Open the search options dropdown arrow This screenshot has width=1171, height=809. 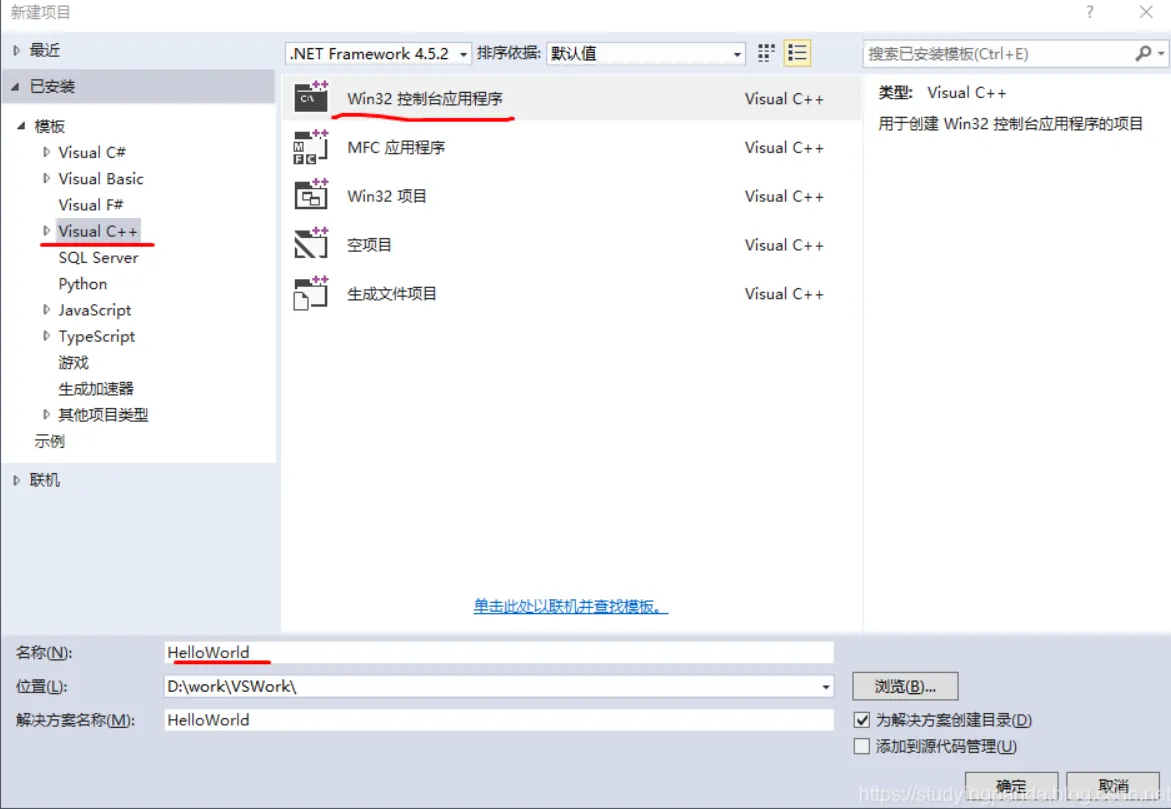[x=1160, y=54]
